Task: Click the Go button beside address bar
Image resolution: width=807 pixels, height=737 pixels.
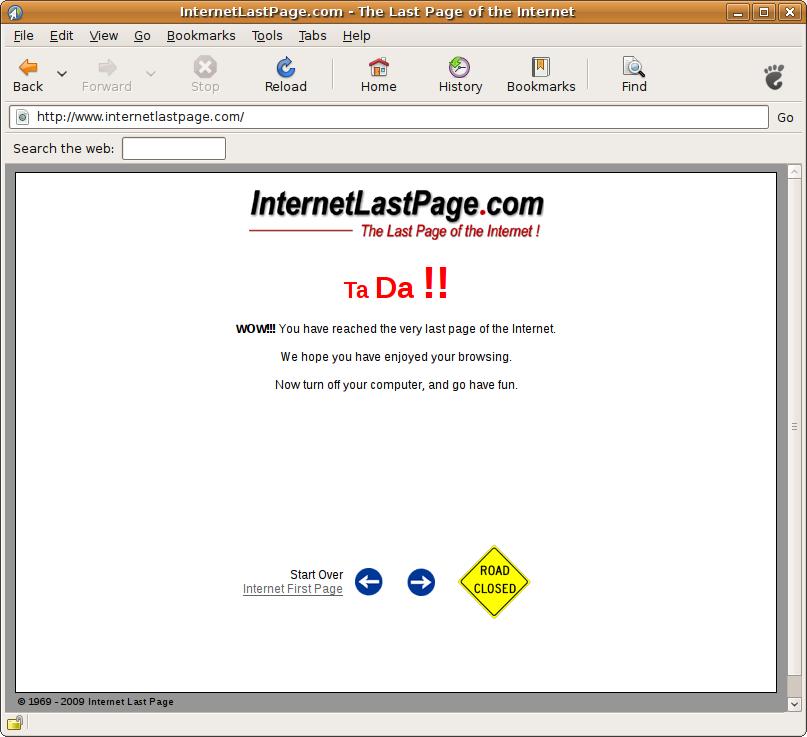Action: coord(785,117)
